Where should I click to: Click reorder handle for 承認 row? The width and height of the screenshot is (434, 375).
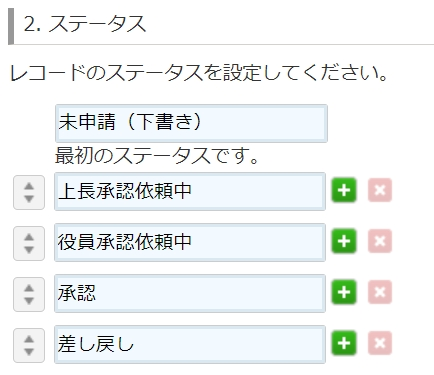coord(29,294)
